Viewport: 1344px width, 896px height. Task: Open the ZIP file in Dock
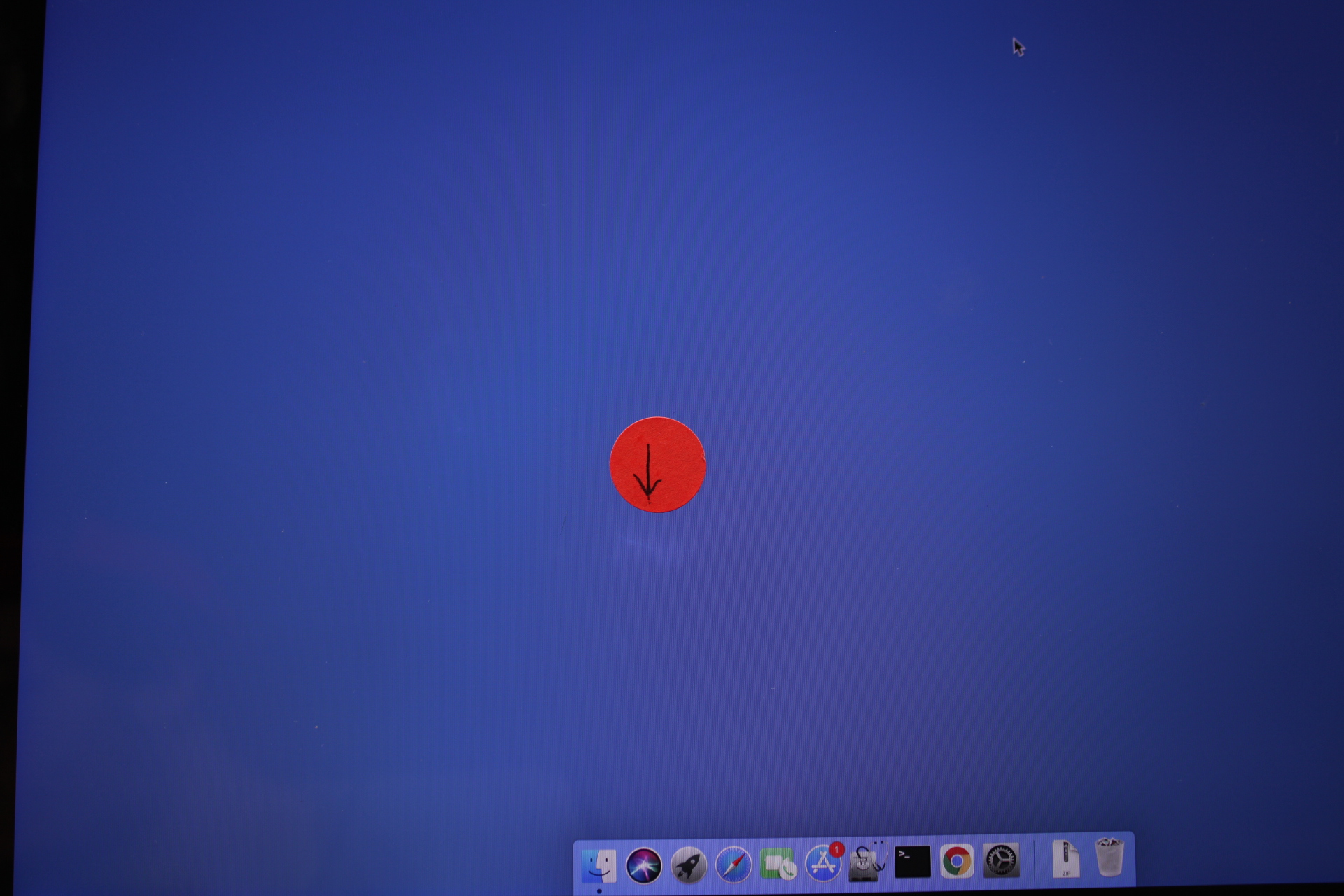click(x=1065, y=859)
